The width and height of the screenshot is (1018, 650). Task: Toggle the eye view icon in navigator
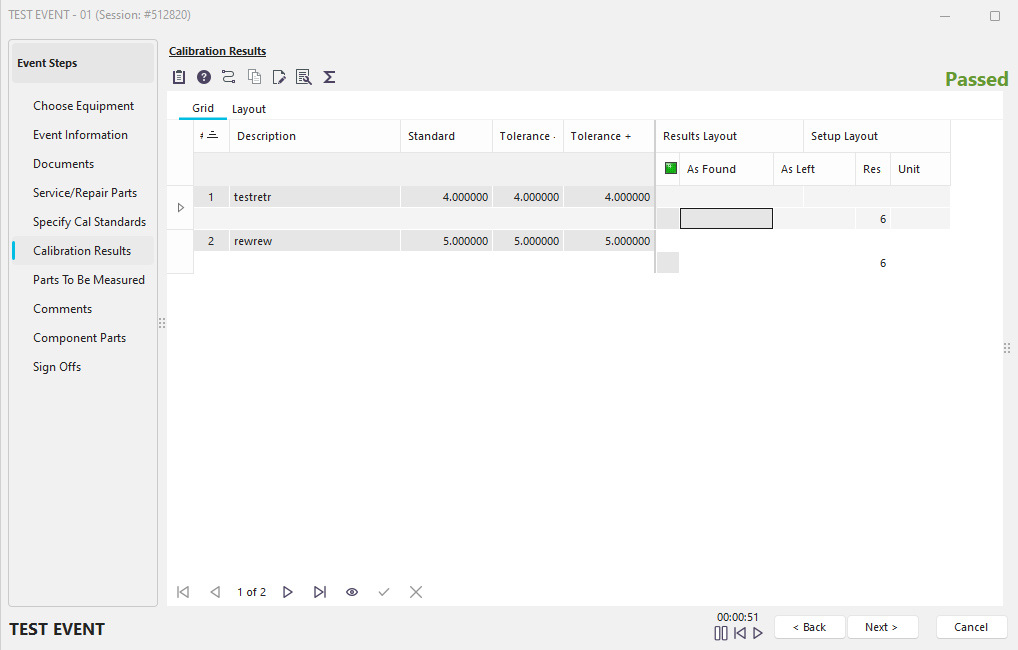click(x=352, y=592)
